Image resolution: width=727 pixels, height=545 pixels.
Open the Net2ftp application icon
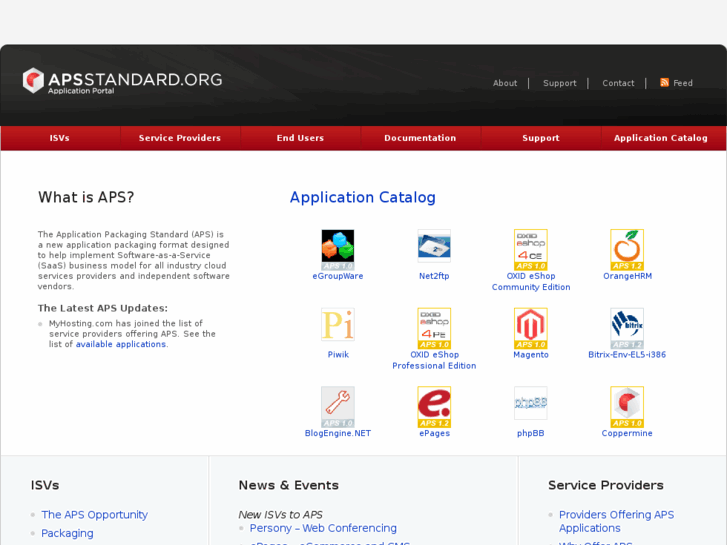click(x=434, y=246)
